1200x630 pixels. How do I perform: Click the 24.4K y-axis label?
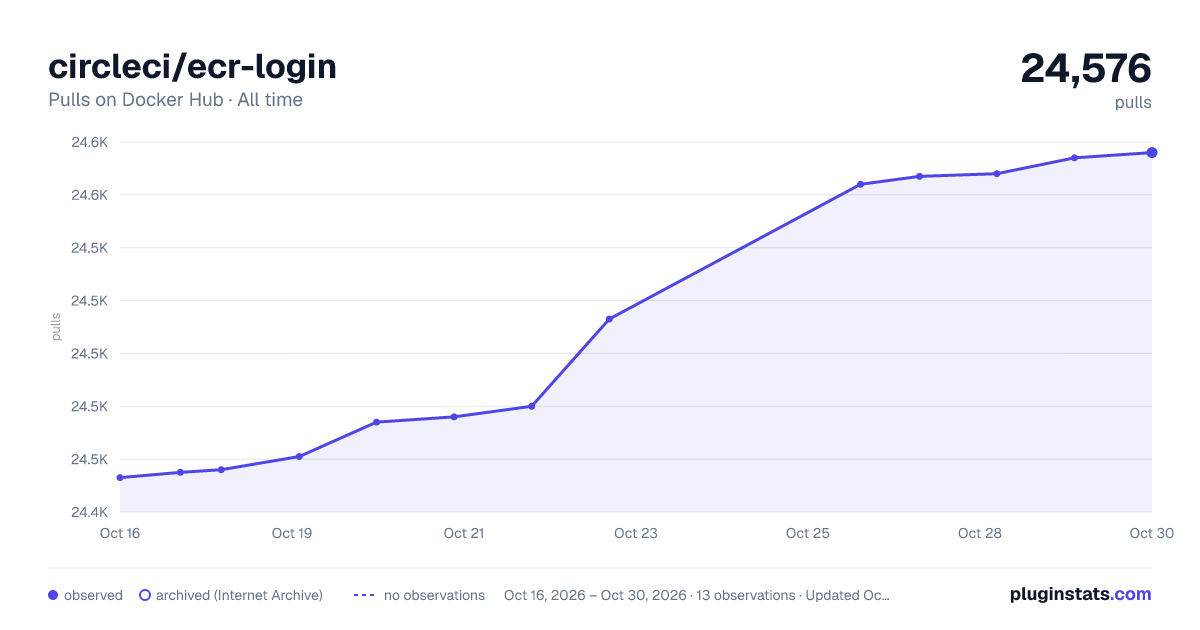[x=89, y=512]
